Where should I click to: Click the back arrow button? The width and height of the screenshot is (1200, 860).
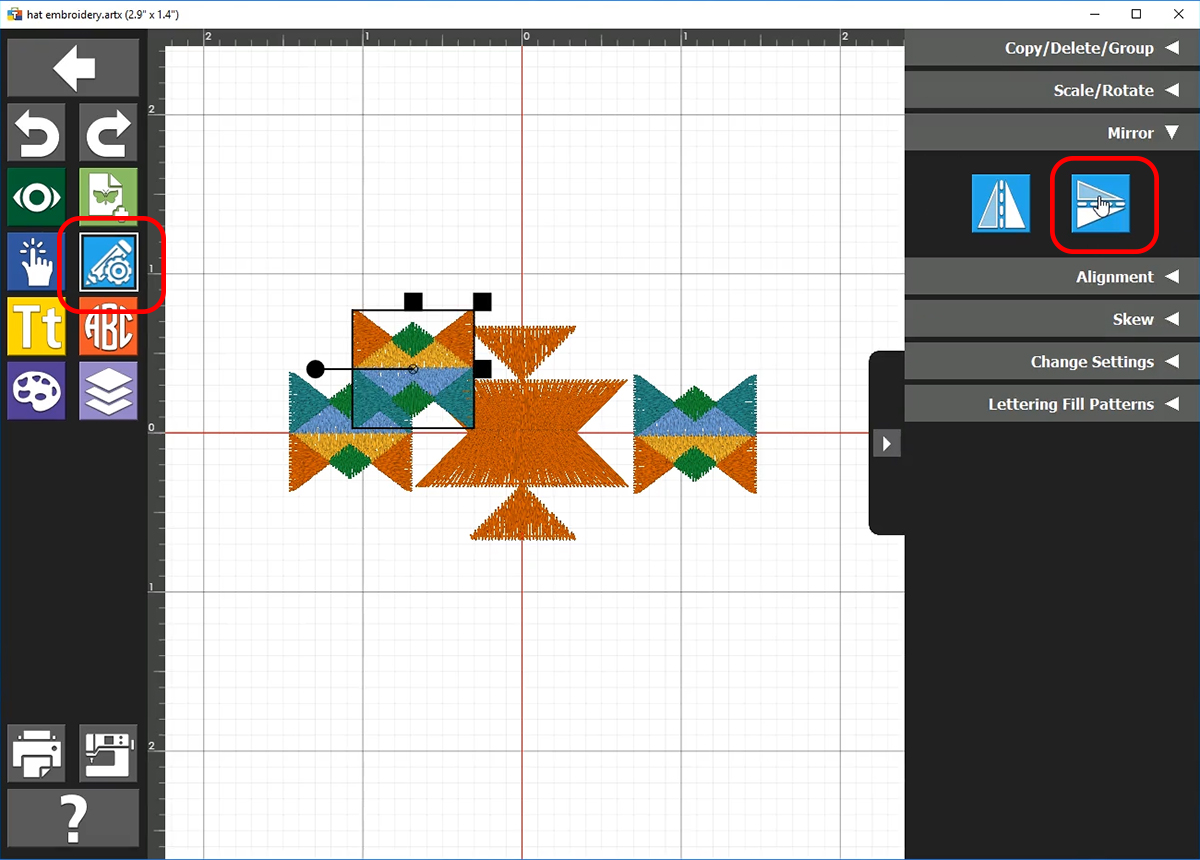point(73,68)
